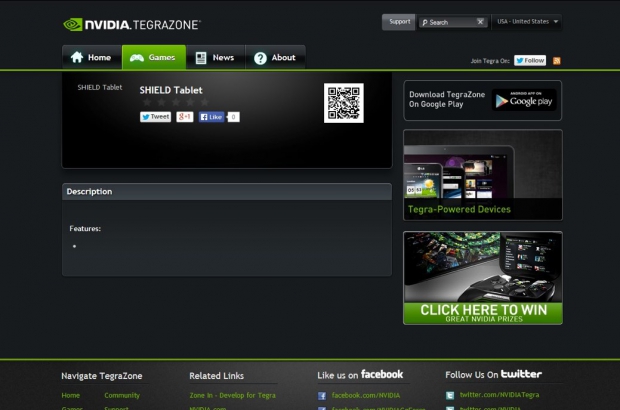The height and width of the screenshot is (410, 620).
Task: Open the orange RSS feed icon
Action: coord(557,60)
